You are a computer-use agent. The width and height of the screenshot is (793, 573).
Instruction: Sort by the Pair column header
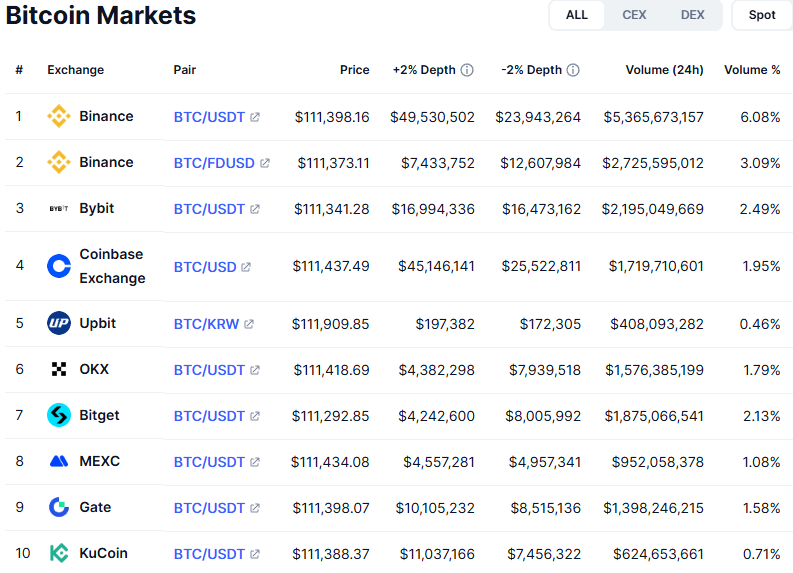point(185,70)
